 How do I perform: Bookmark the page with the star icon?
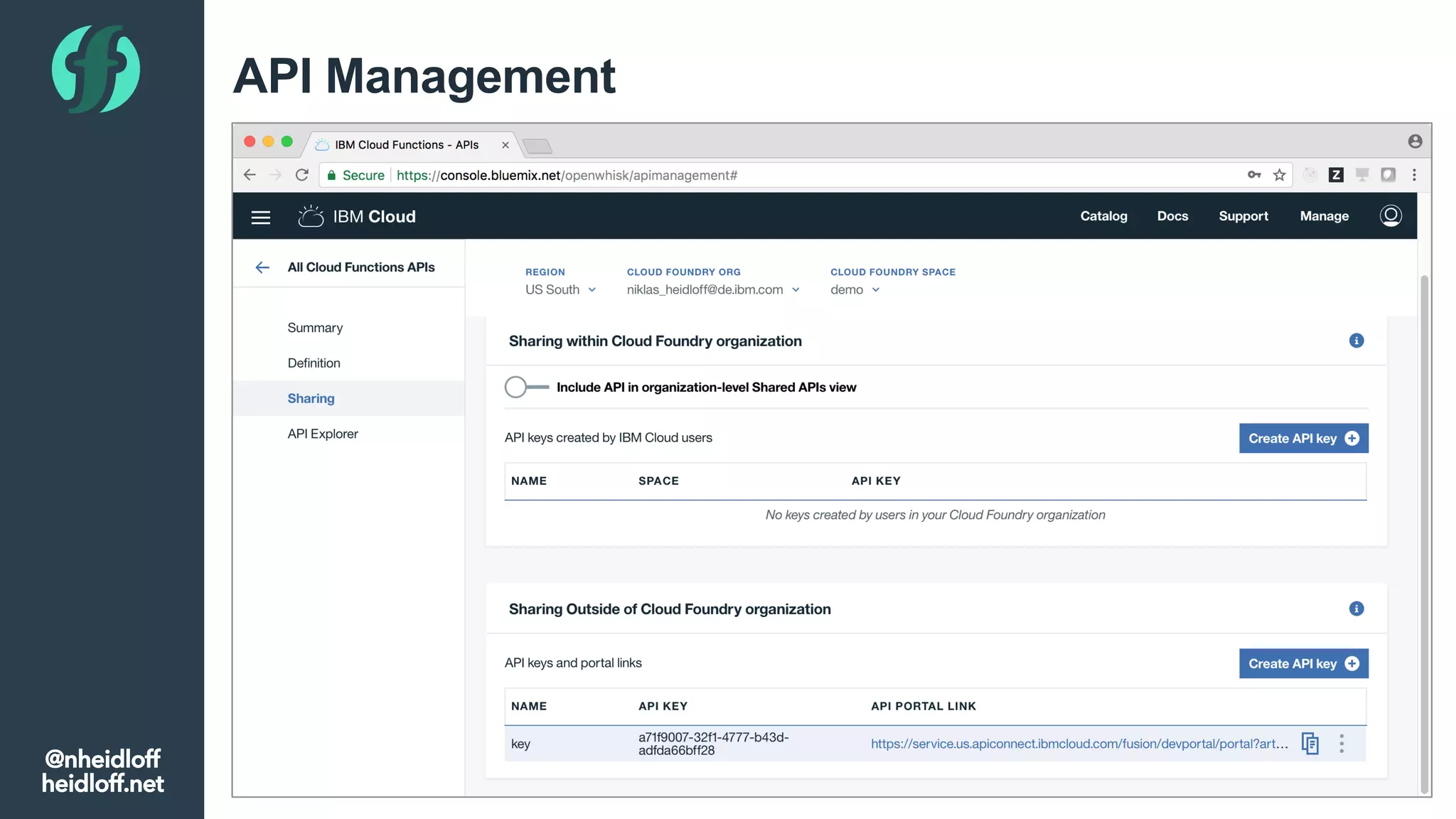pos(1280,175)
